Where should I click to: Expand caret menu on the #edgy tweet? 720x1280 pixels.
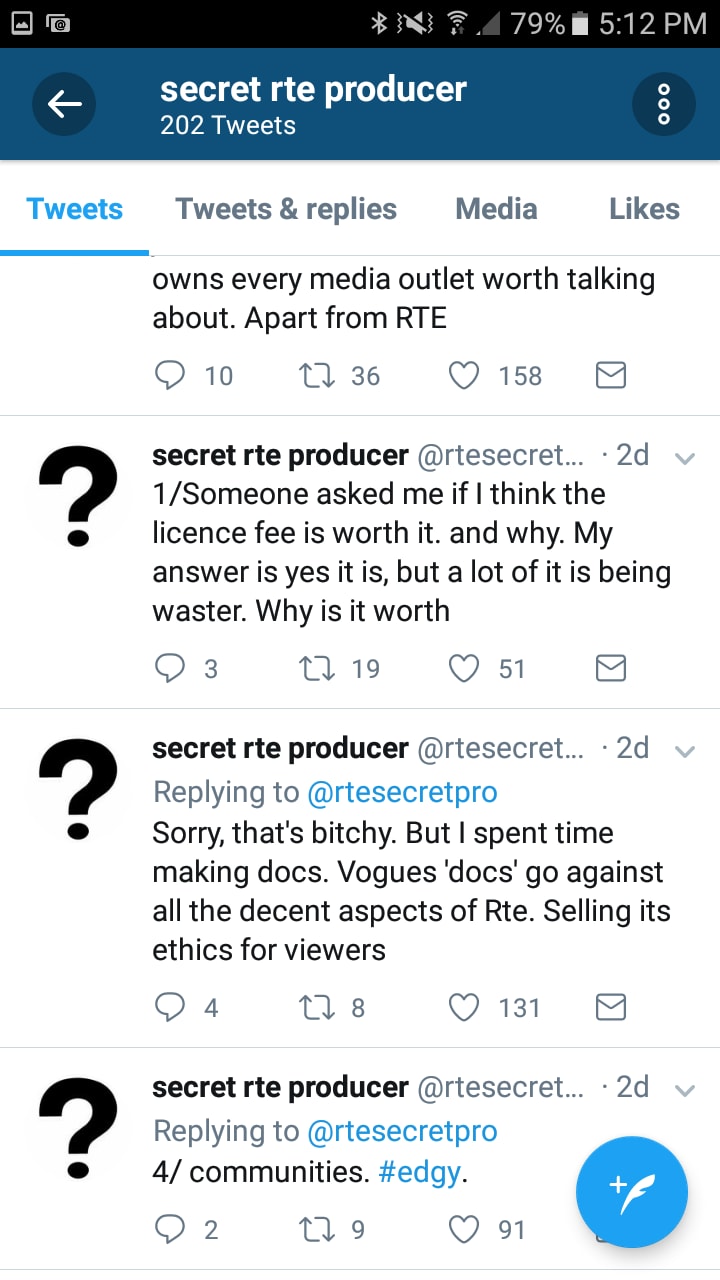685,1090
